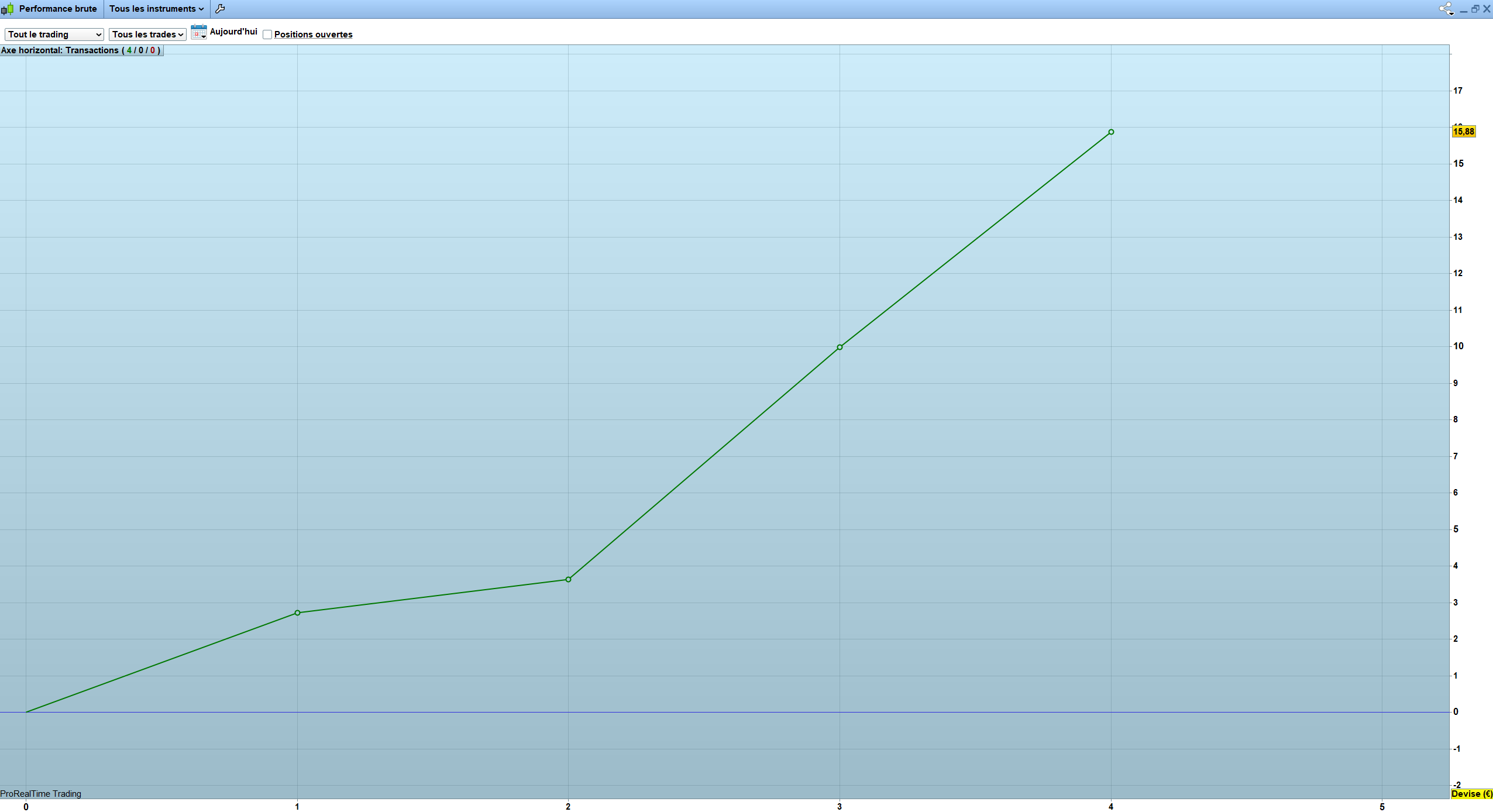Enable the Positions ouvertes checkbox
1493x812 pixels.
[x=267, y=35]
